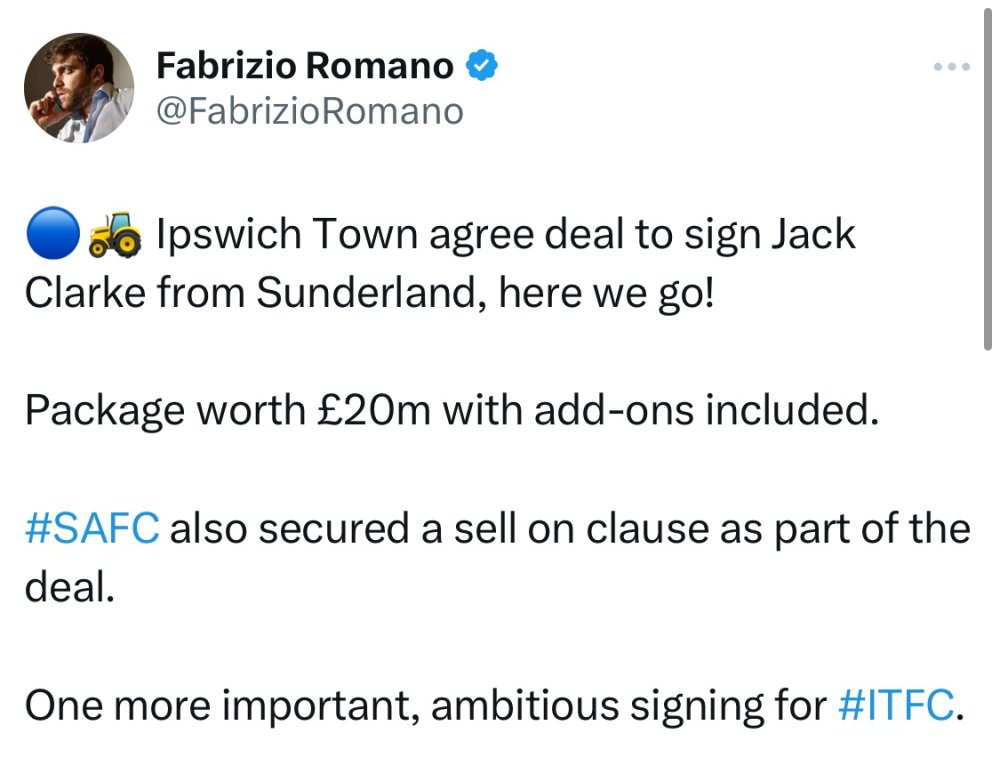Click the Fabrizio Romano display name
Viewport: 1000px width, 758px height.
(x=305, y=66)
